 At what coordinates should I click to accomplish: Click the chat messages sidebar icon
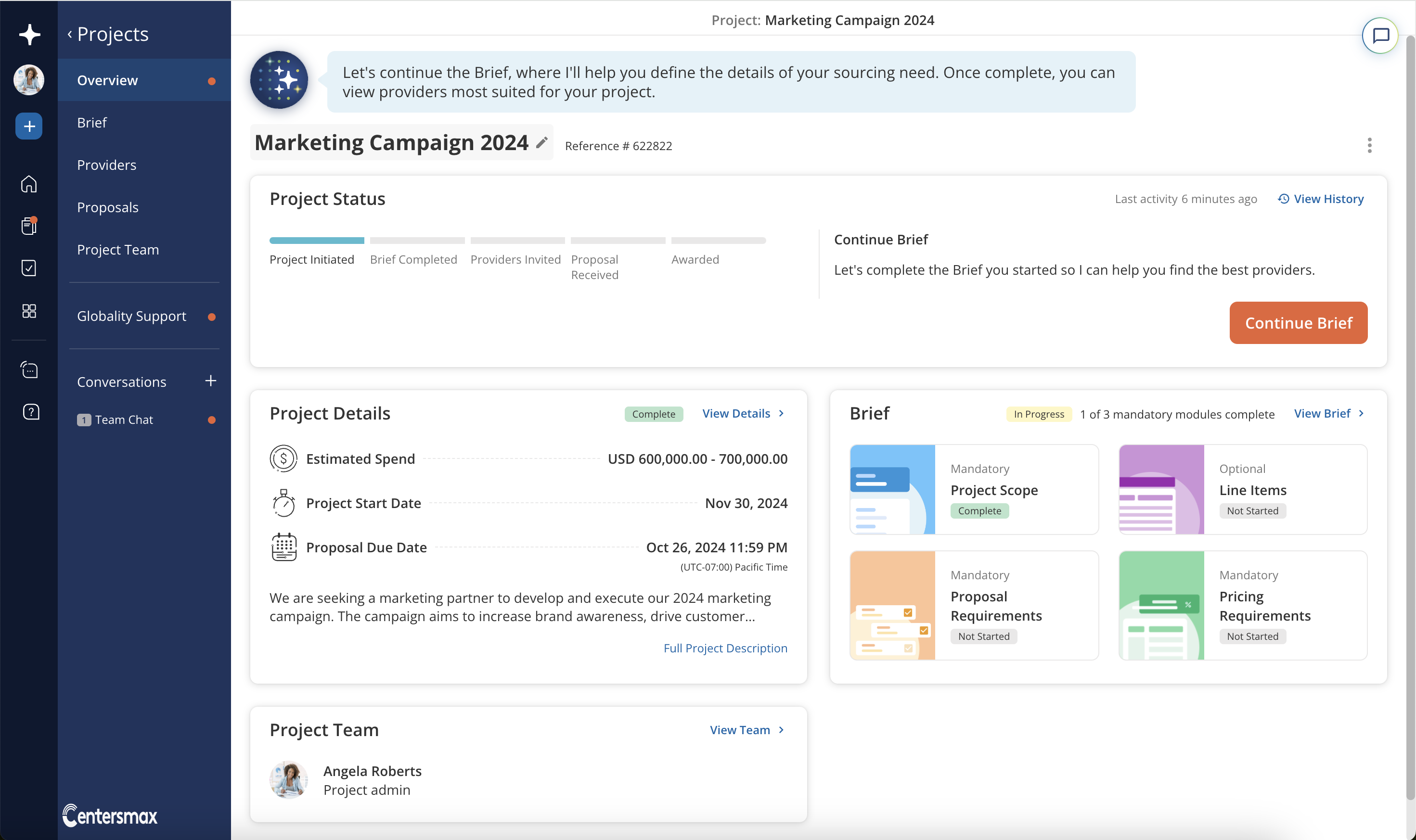(29, 369)
